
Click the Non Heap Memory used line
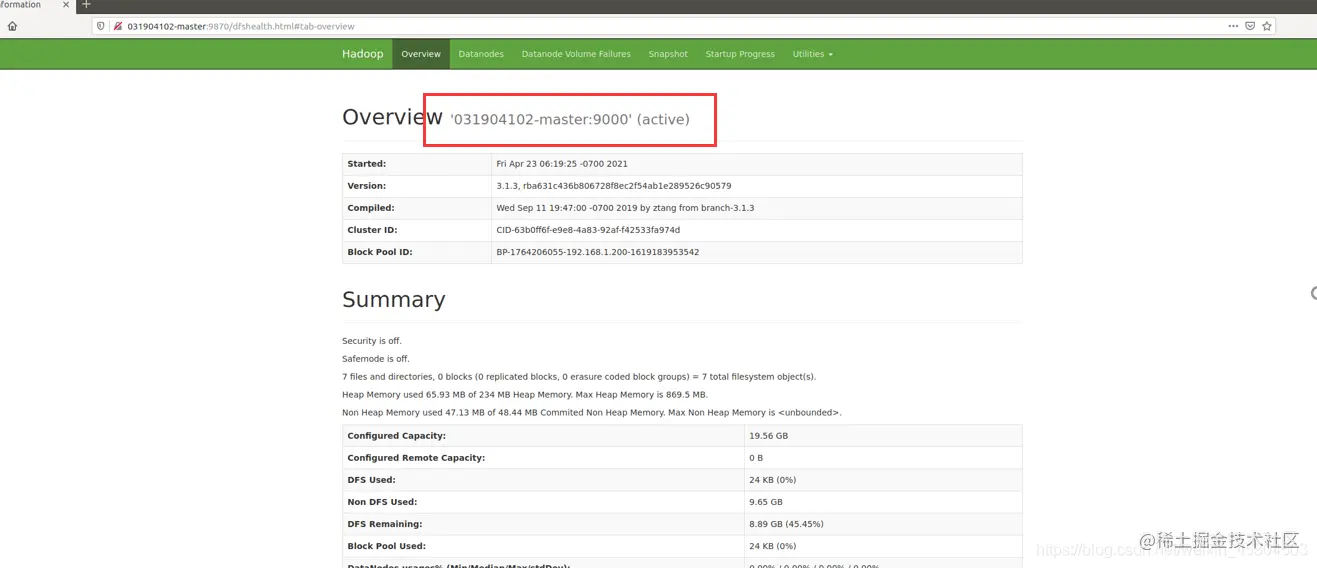[592, 413]
